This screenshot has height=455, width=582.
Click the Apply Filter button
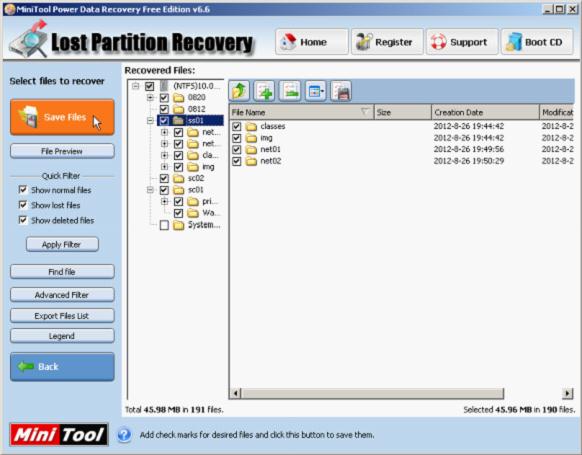[62, 245]
